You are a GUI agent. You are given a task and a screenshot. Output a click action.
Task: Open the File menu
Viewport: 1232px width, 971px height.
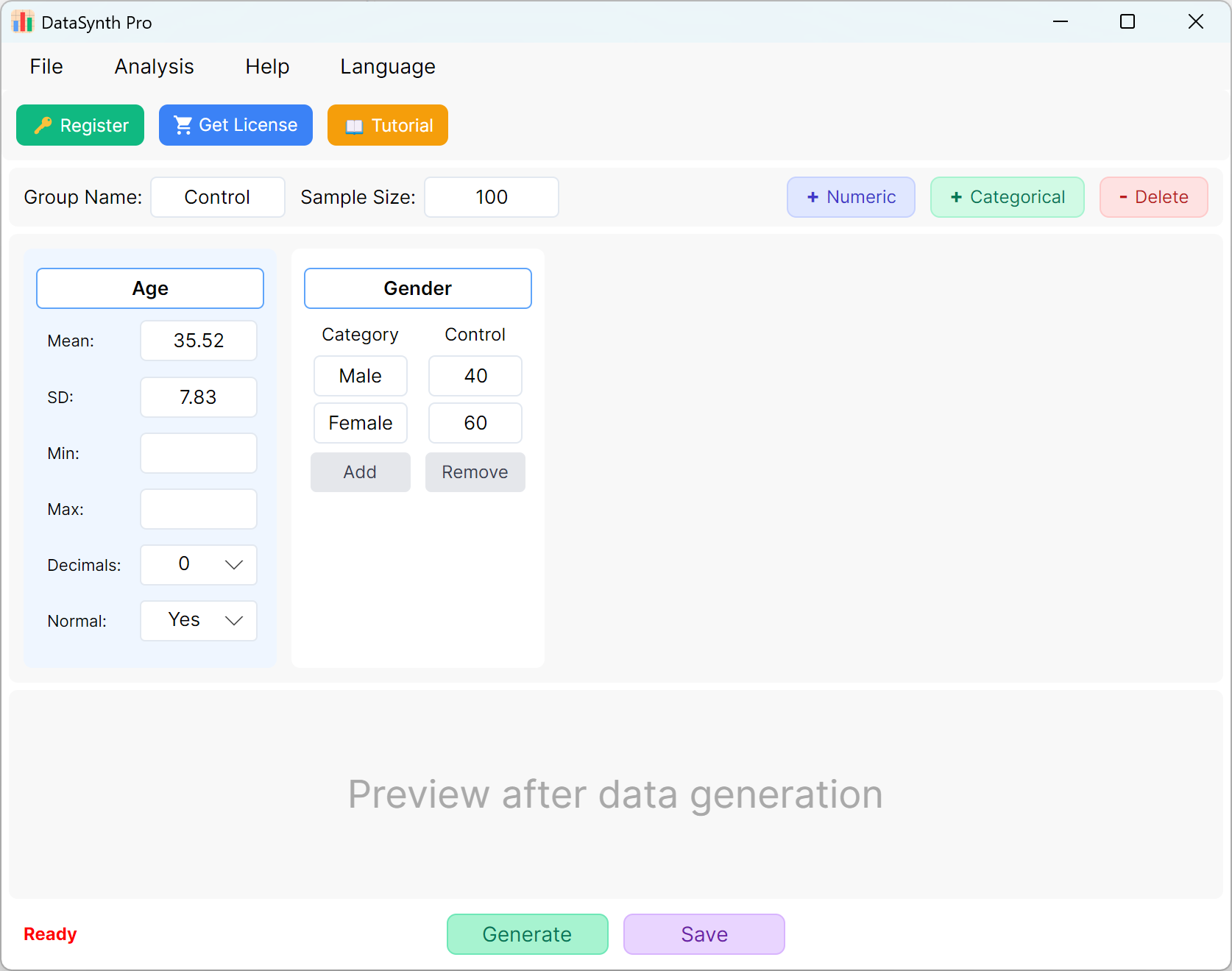click(x=46, y=67)
